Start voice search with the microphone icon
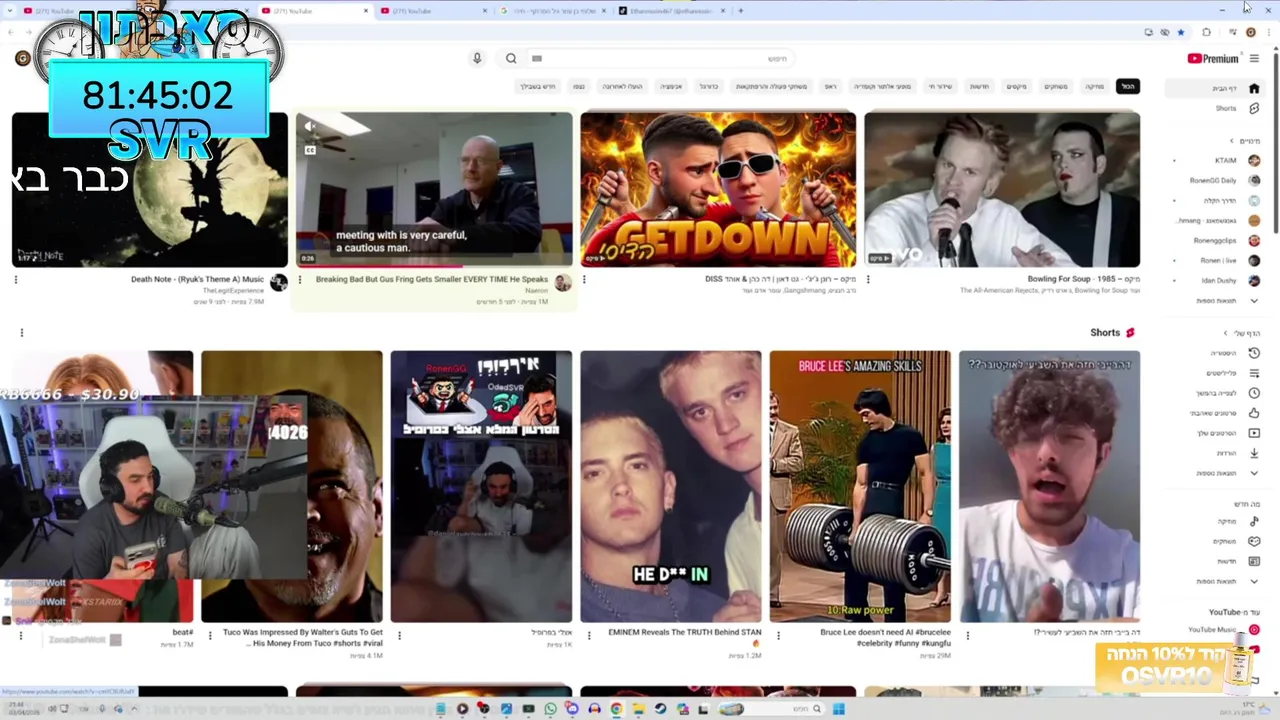The image size is (1280, 720). (477, 58)
